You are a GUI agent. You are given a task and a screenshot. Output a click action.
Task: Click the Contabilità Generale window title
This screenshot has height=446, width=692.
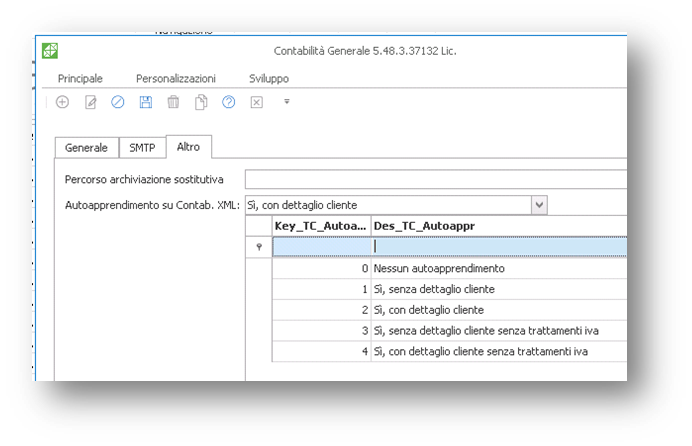[x=365, y=51]
